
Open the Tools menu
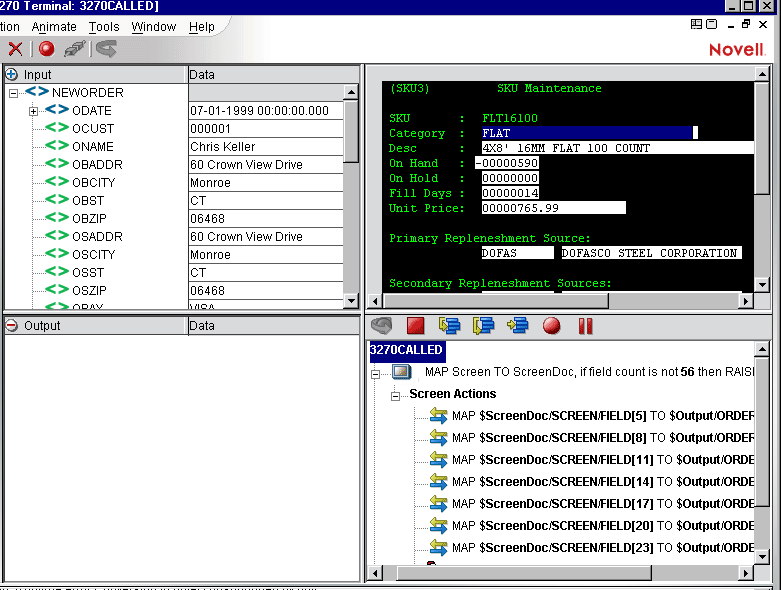103,27
